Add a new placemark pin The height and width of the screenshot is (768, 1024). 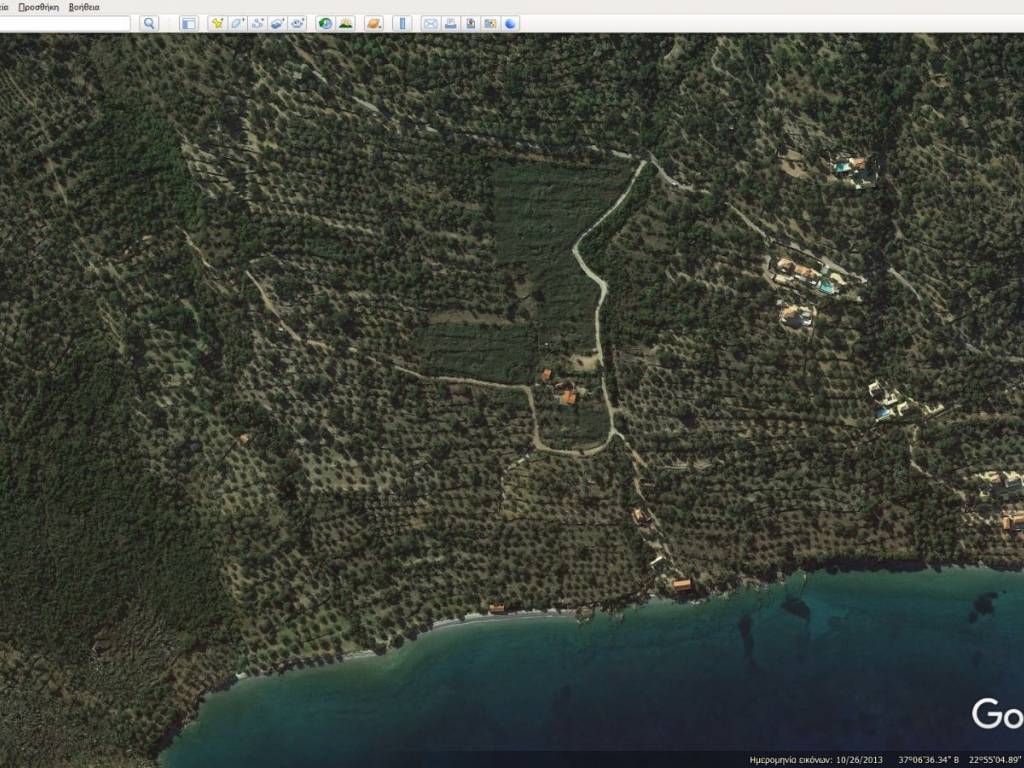[217, 23]
